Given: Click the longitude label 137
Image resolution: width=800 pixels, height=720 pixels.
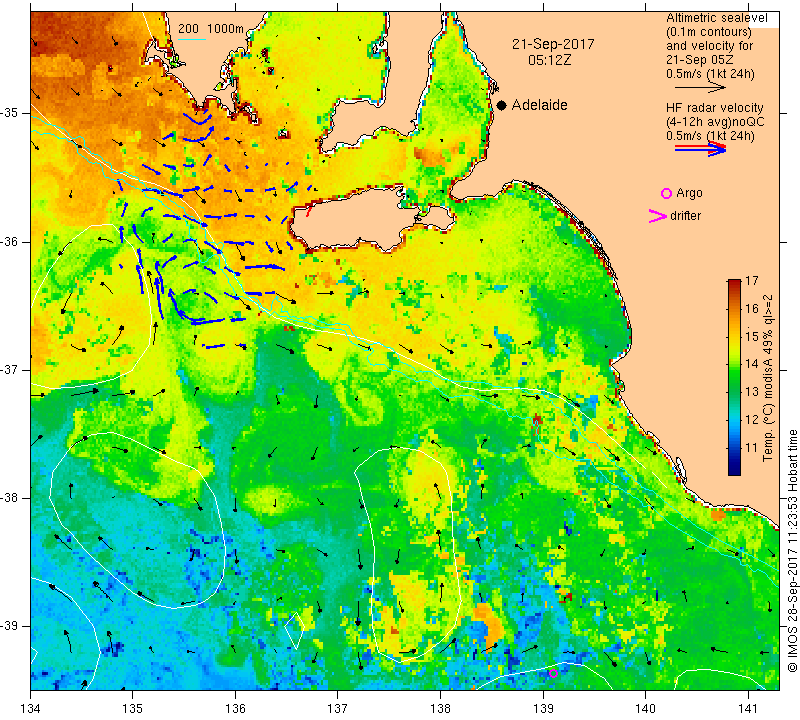Looking at the screenshot, I should point(337,709).
